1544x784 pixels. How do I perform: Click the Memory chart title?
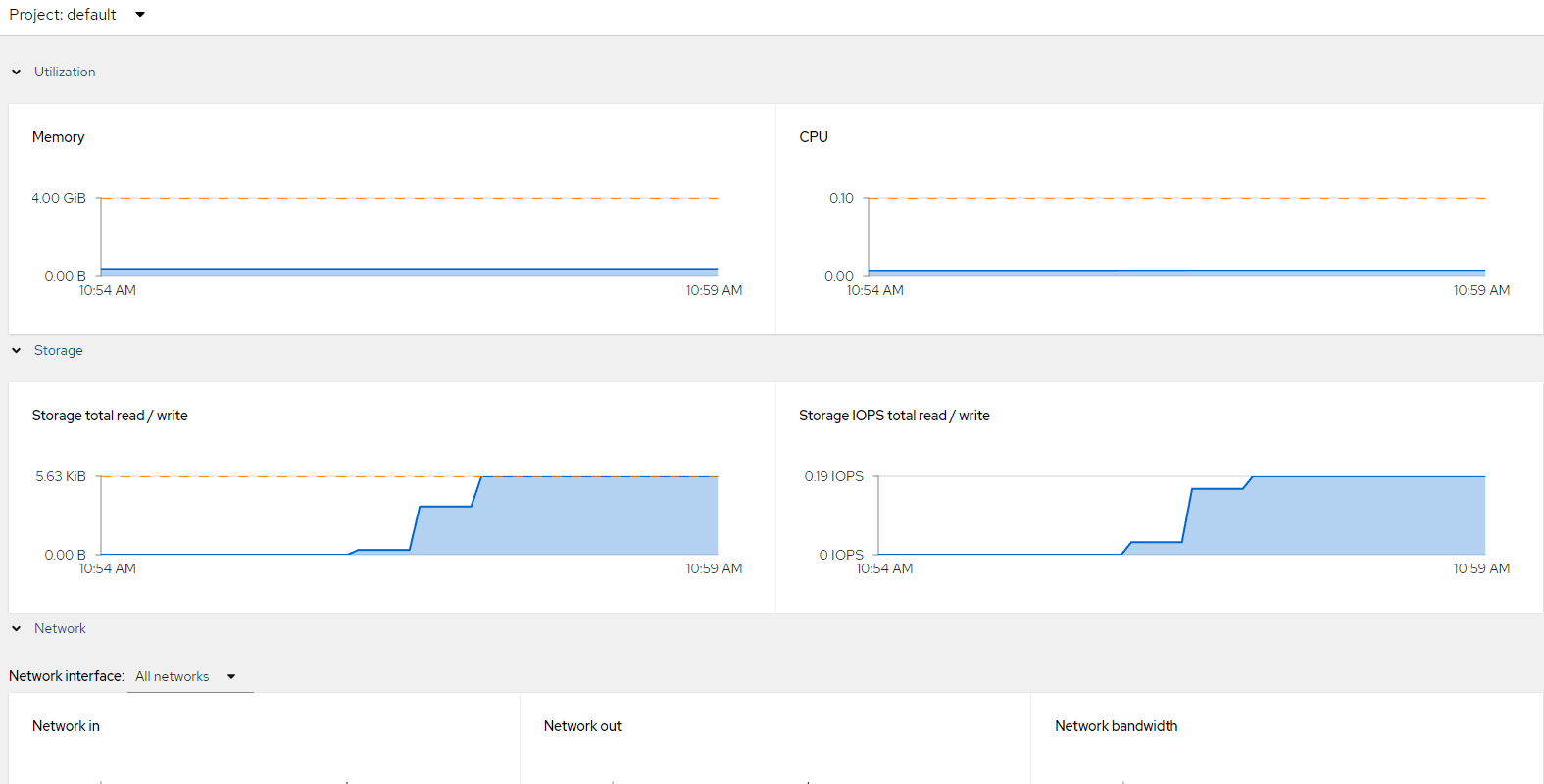[x=58, y=137]
